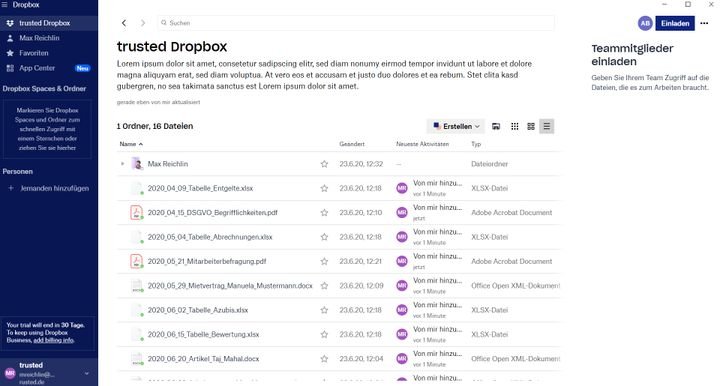Click Jemanden hinzufügen to add a person

pos(49,188)
